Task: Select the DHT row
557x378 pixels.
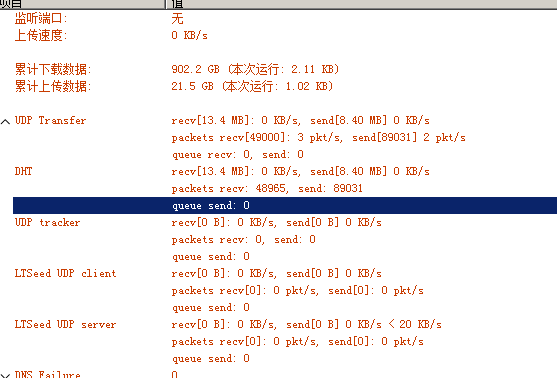Action: (285, 171)
